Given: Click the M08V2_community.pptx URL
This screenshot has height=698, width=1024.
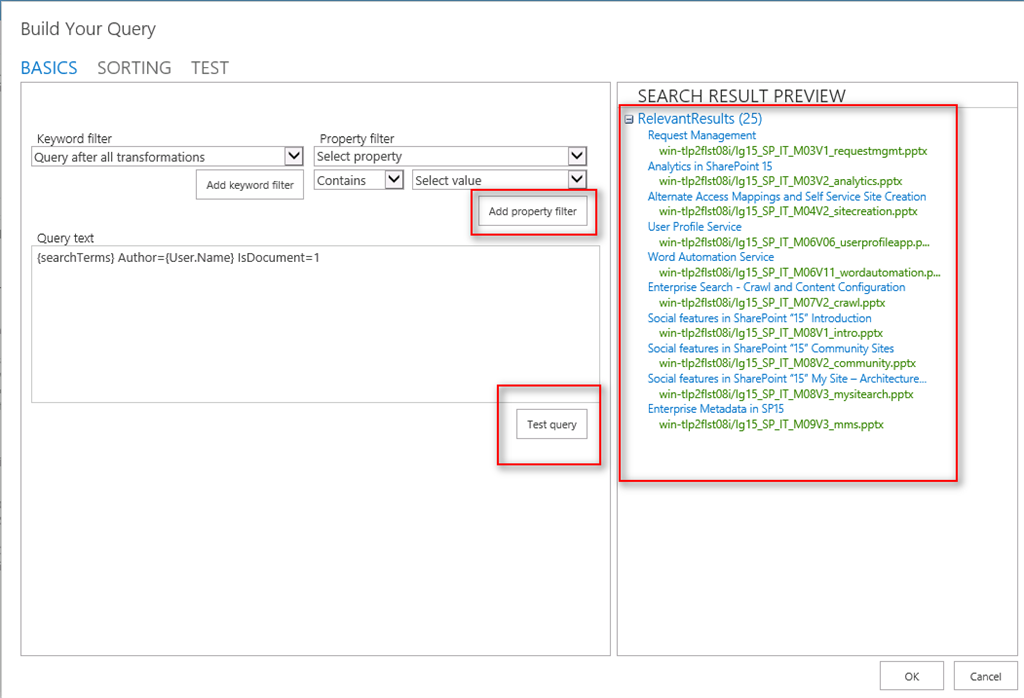Looking at the screenshot, I should point(787,363).
